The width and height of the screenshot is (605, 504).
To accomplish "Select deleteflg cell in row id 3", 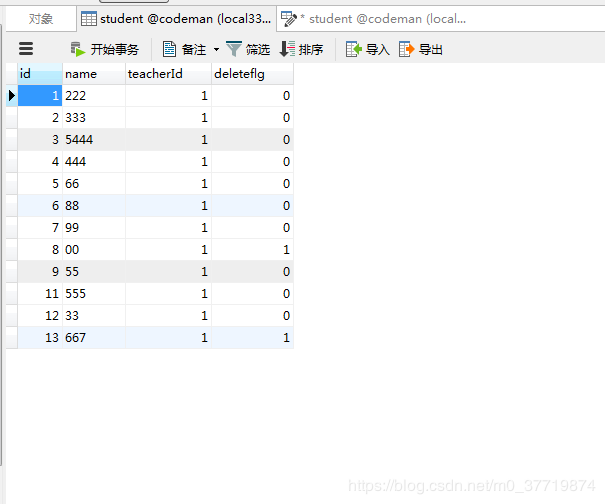I will (252, 139).
